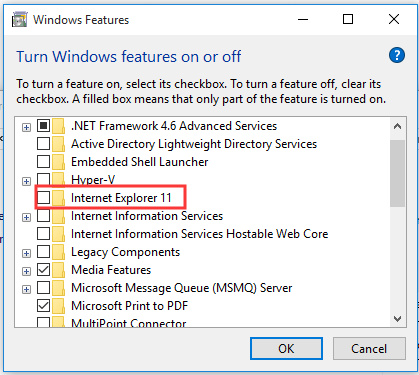Image resolution: width=419 pixels, height=375 pixels.
Task: Click the IIS Hostable Web Core folder icon
Action: (58, 234)
